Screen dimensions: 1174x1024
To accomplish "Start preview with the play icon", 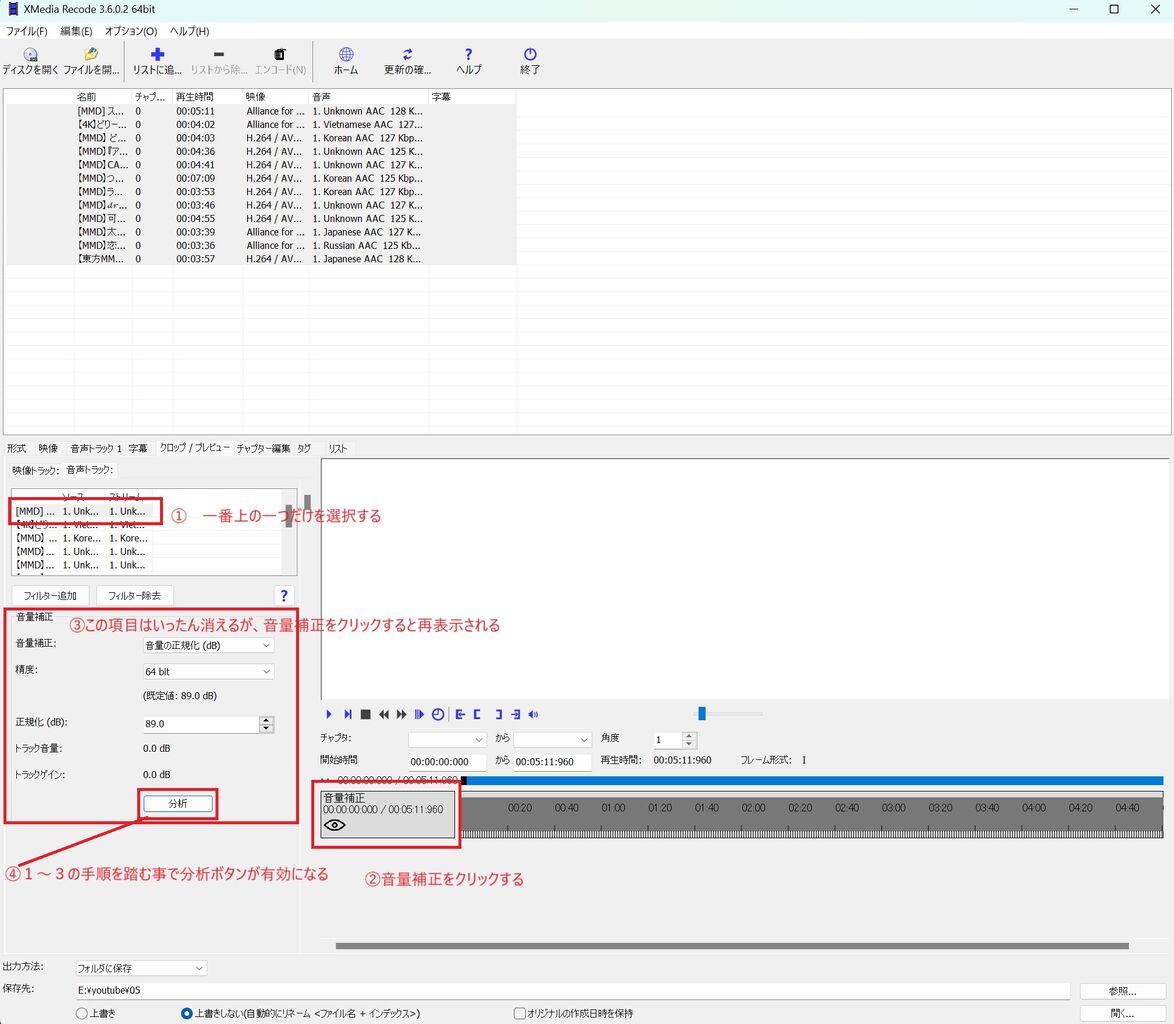I will (329, 714).
